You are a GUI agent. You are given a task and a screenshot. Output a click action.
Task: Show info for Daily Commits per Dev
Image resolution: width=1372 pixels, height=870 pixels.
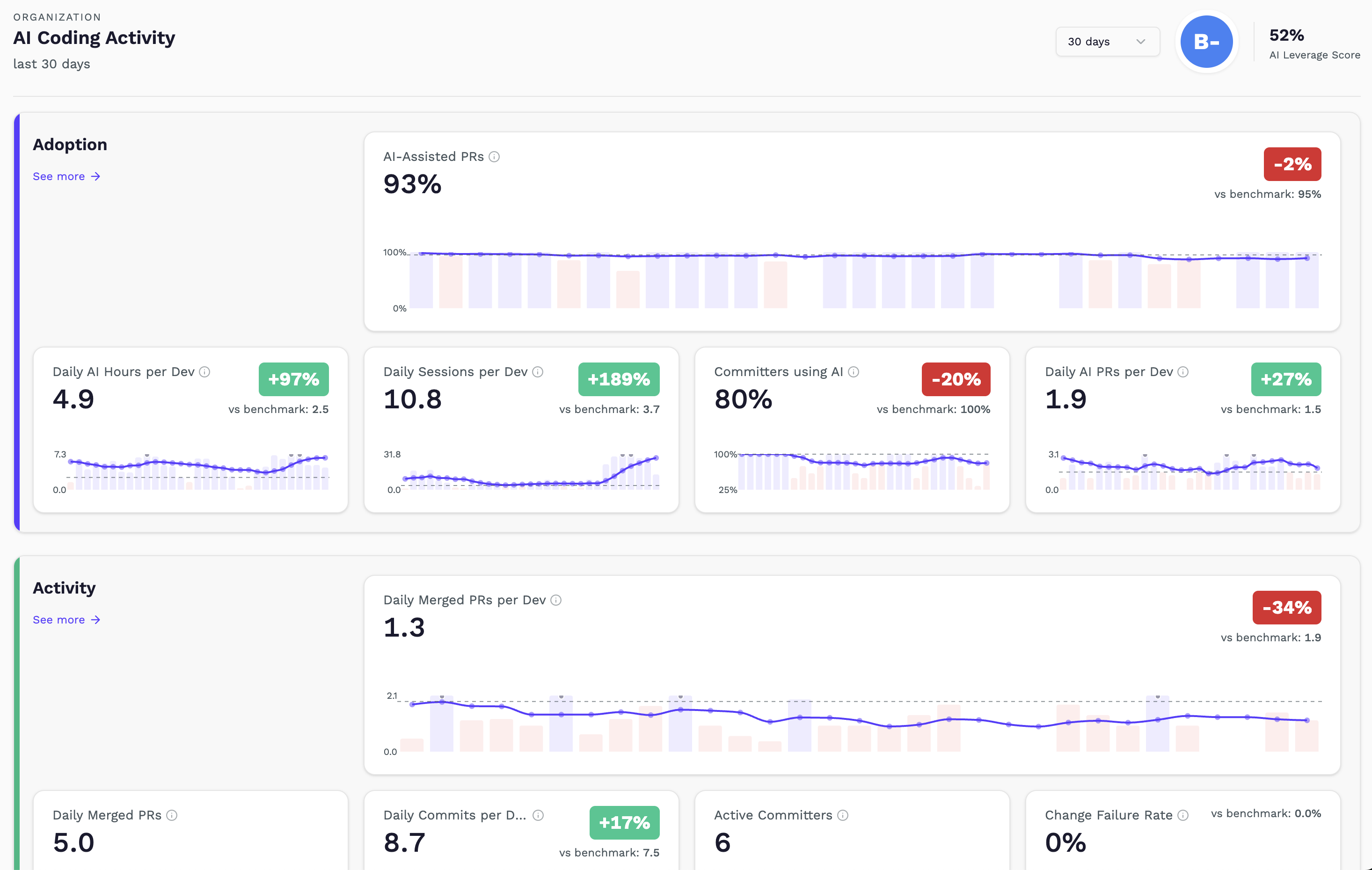coord(538,815)
